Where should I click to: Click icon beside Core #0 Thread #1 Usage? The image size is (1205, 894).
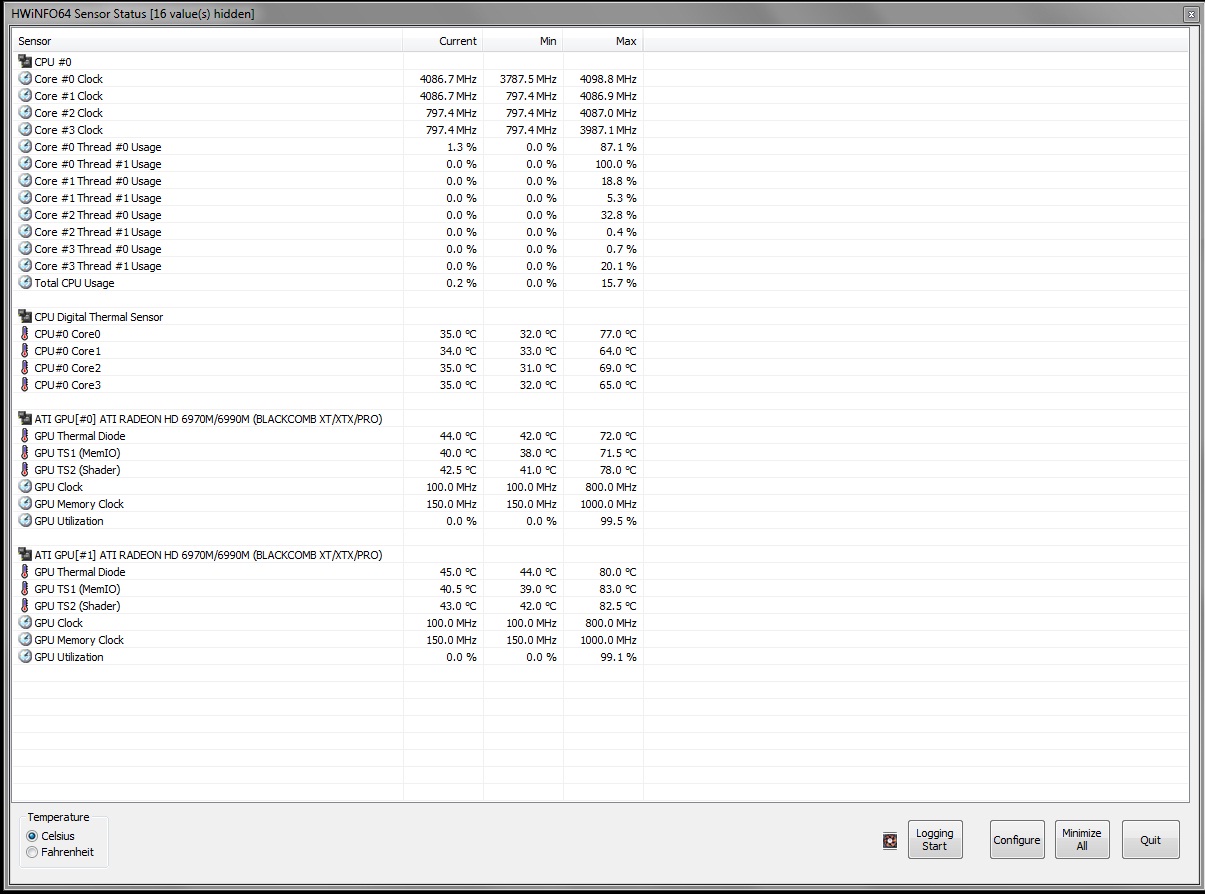click(x=25, y=164)
